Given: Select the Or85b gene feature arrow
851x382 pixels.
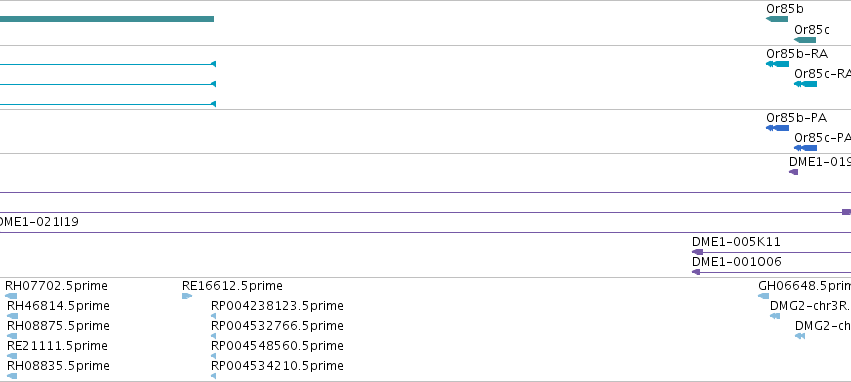Looking at the screenshot, I should (x=777, y=19).
